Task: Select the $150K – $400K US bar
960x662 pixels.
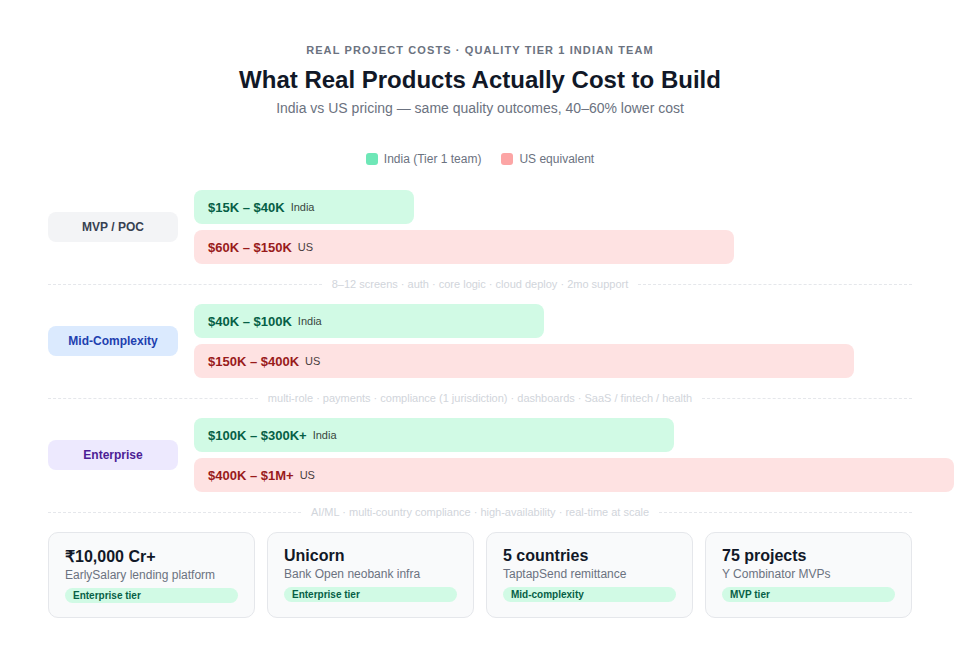Action: [523, 361]
